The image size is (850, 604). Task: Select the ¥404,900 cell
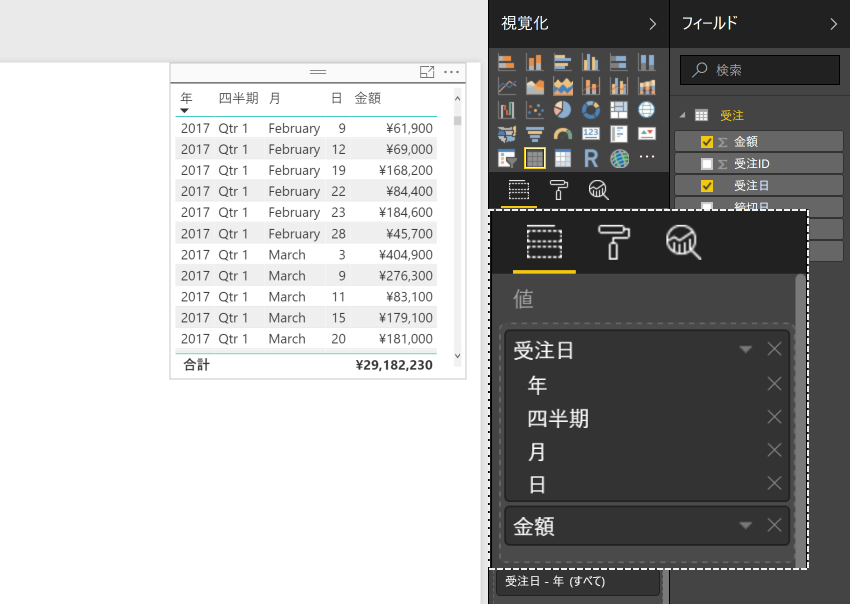coord(405,255)
